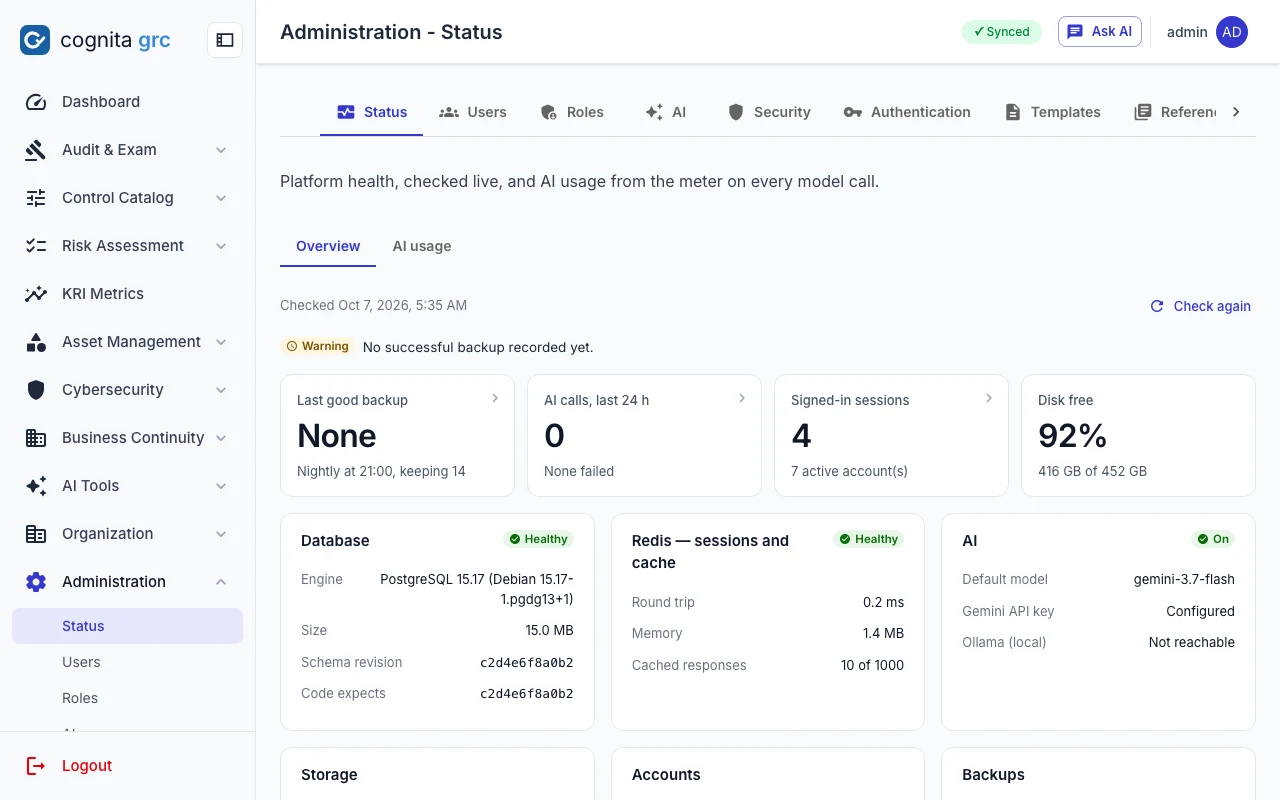1280x800 pixels.
Task: Select Users in the Administration submenu
Action: [x=128, y=662]
